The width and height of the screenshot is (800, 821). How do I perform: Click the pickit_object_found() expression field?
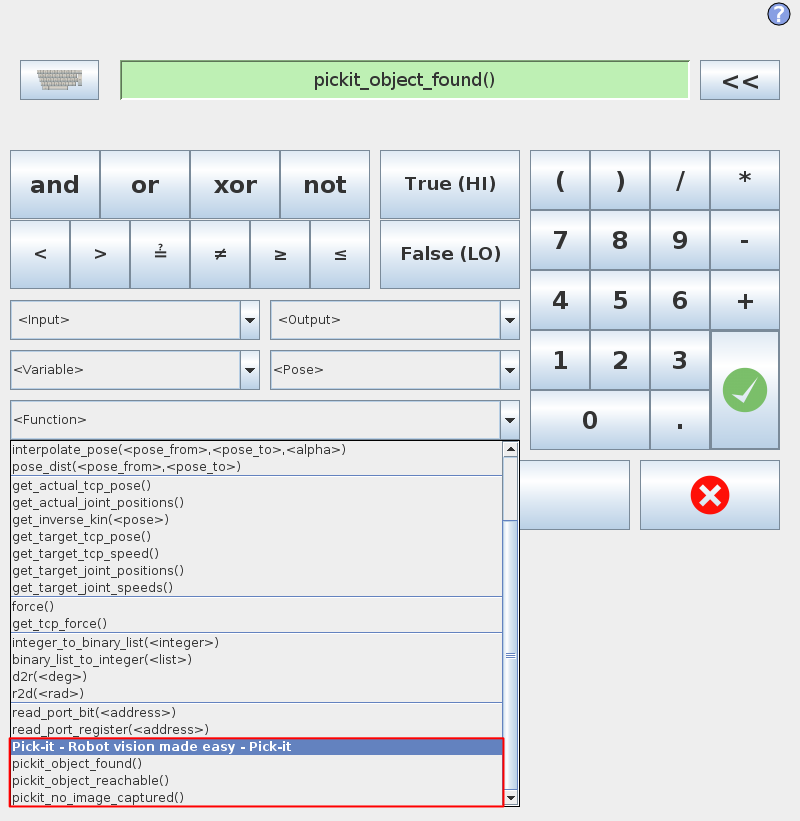405,80
